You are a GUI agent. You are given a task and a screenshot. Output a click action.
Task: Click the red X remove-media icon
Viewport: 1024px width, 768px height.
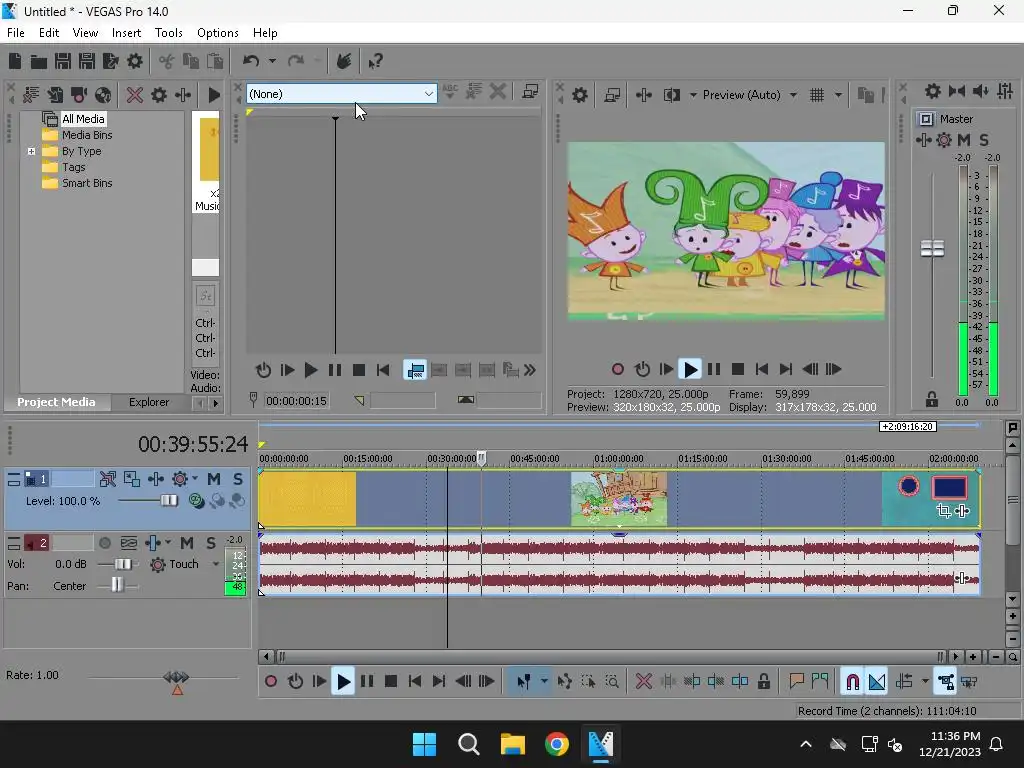pyautogui.click(x=135, y=95)
